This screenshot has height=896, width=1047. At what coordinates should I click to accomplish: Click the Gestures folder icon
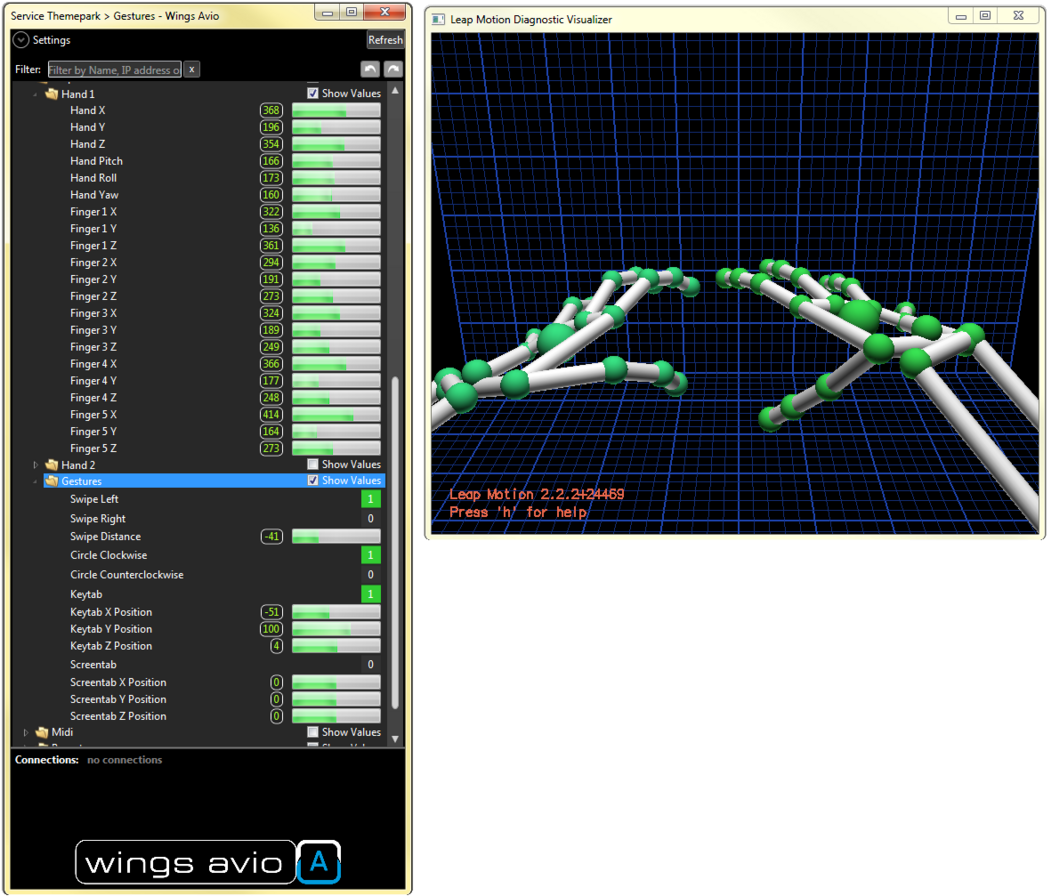(51, 481)
